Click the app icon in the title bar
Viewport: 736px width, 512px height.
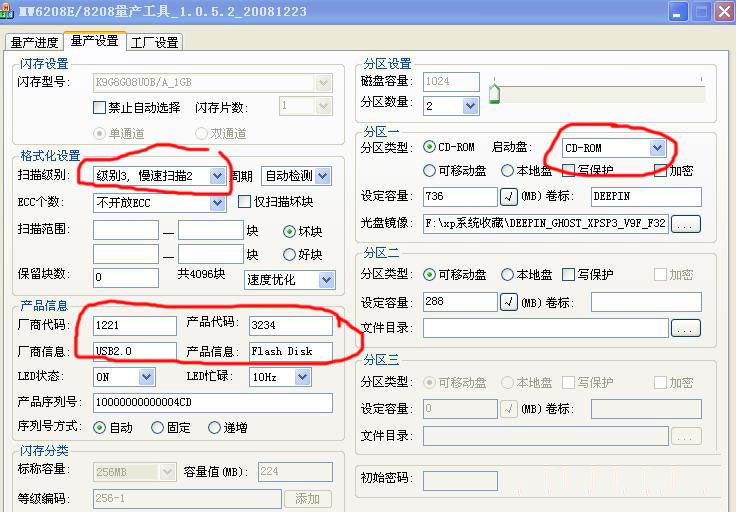tap(7, 10)
